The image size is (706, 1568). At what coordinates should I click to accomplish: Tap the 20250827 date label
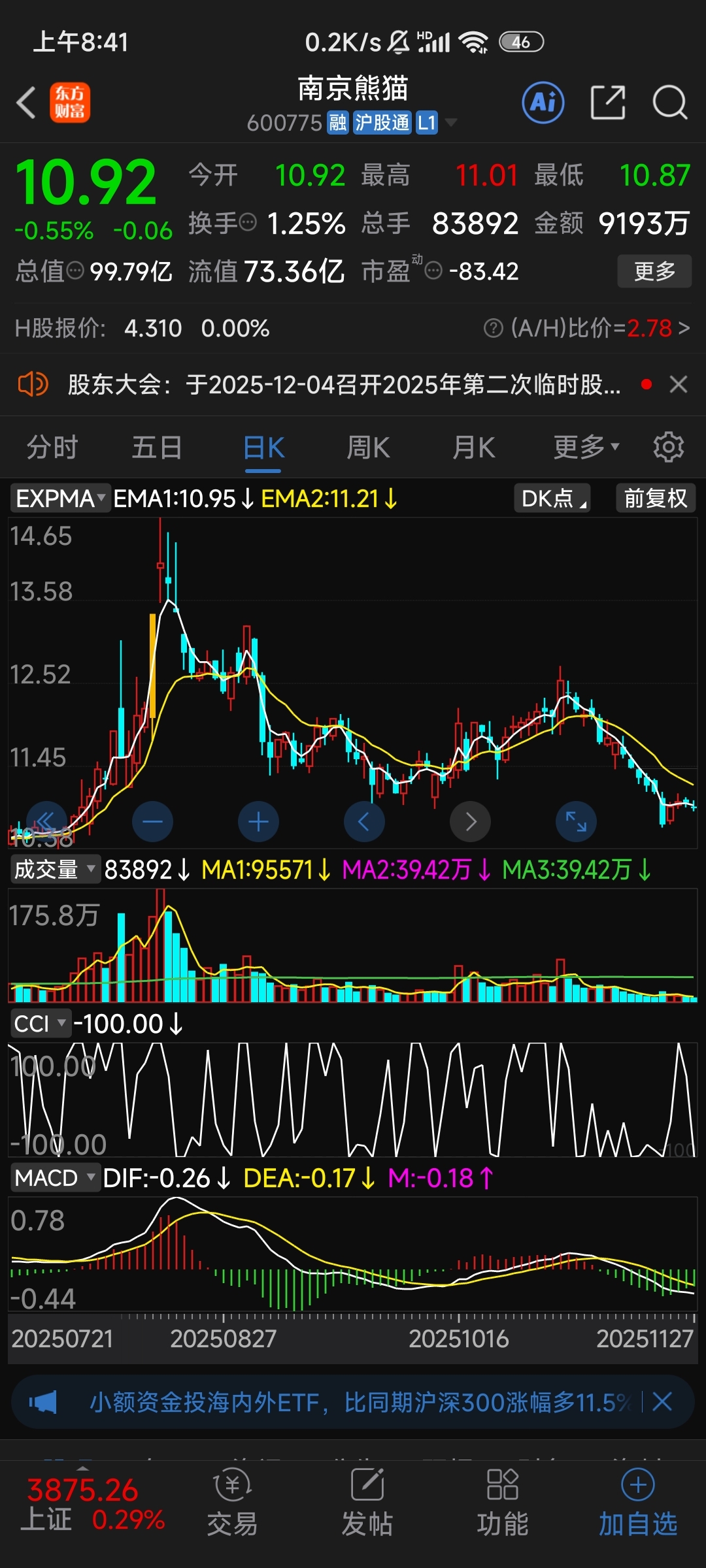[x=224, y=1339]
